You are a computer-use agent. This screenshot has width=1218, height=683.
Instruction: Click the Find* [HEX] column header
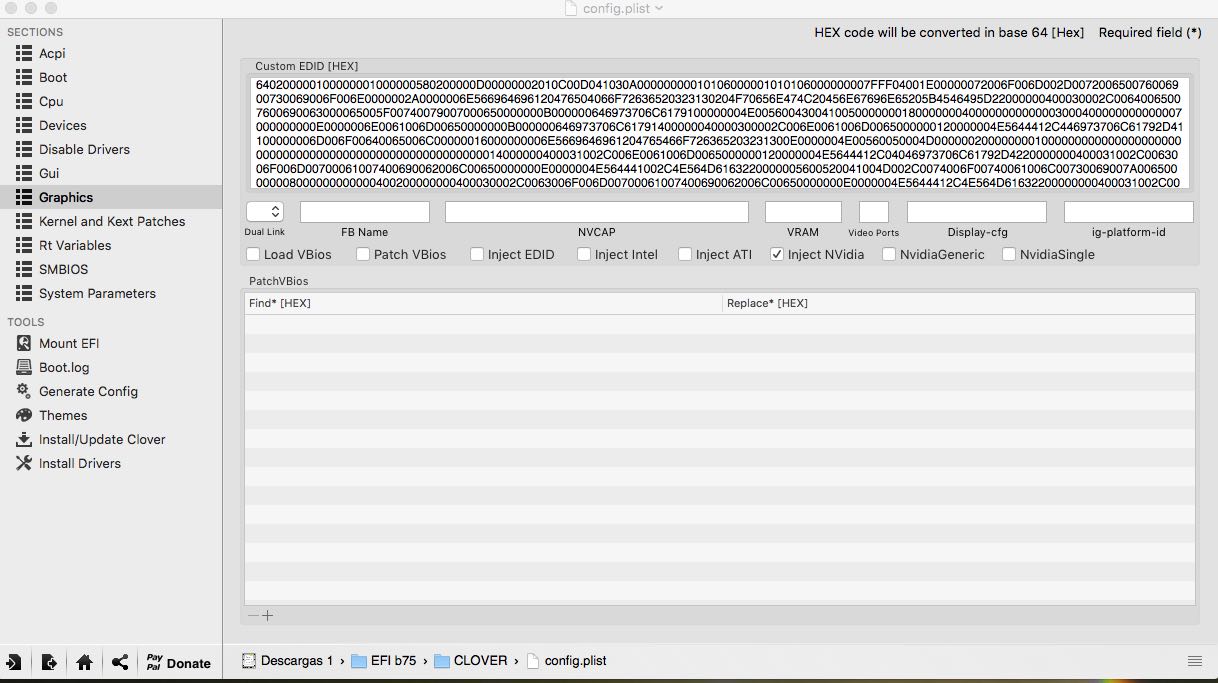pyautogui.click(x=484, y=303)
